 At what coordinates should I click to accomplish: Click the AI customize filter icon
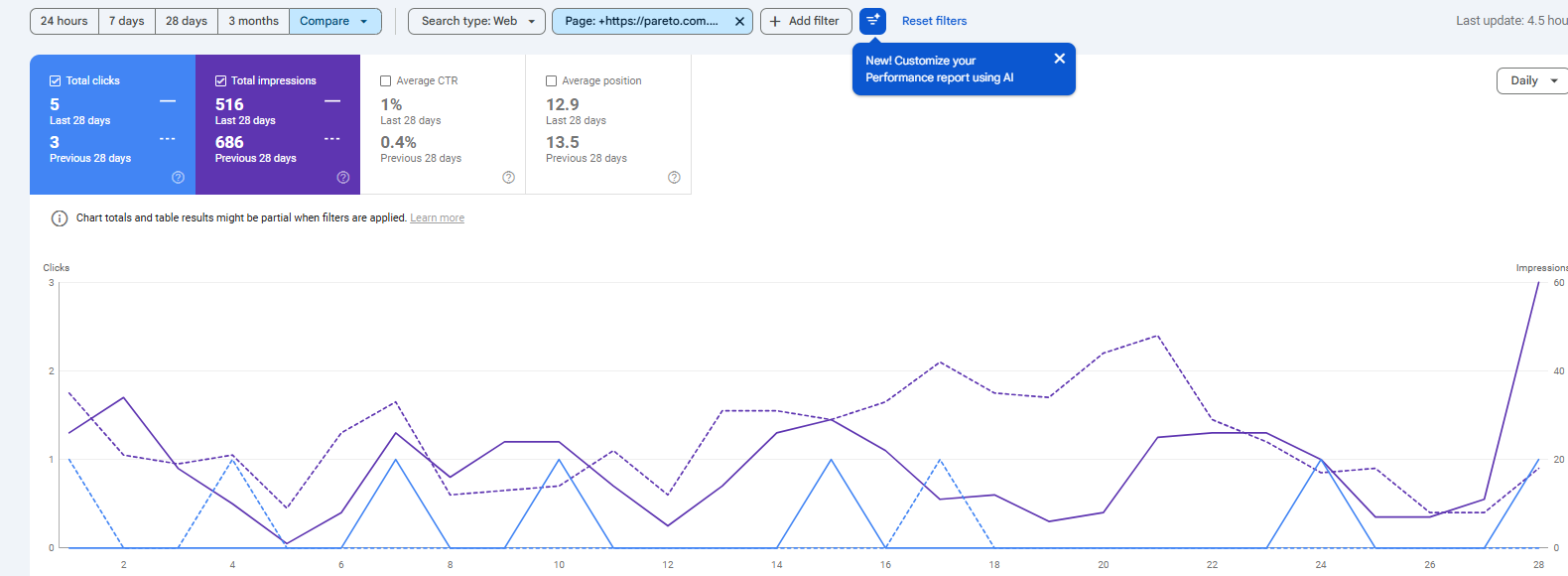click(872, 21)
